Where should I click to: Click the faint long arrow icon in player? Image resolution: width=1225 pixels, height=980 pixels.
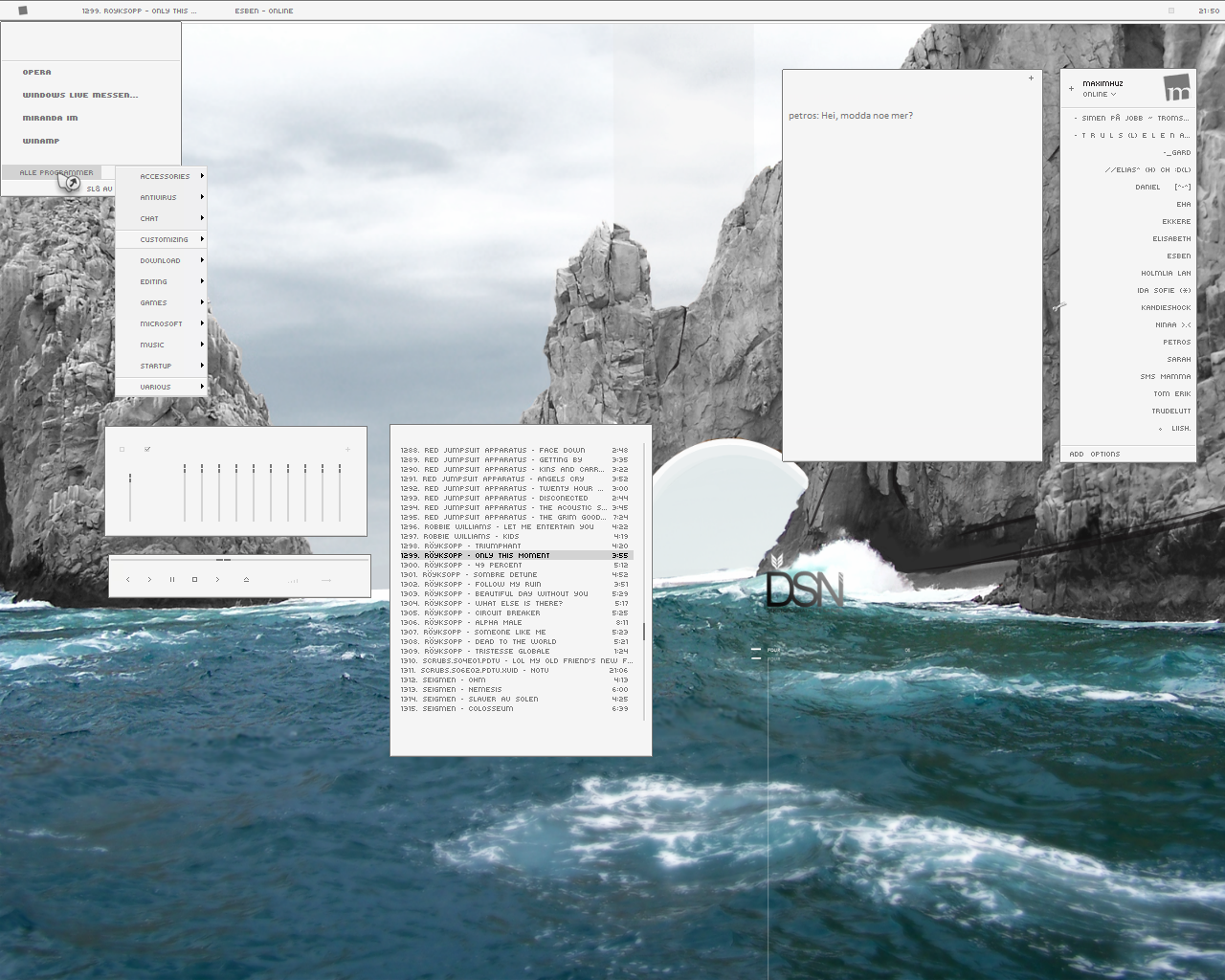(x=326, y=580)
